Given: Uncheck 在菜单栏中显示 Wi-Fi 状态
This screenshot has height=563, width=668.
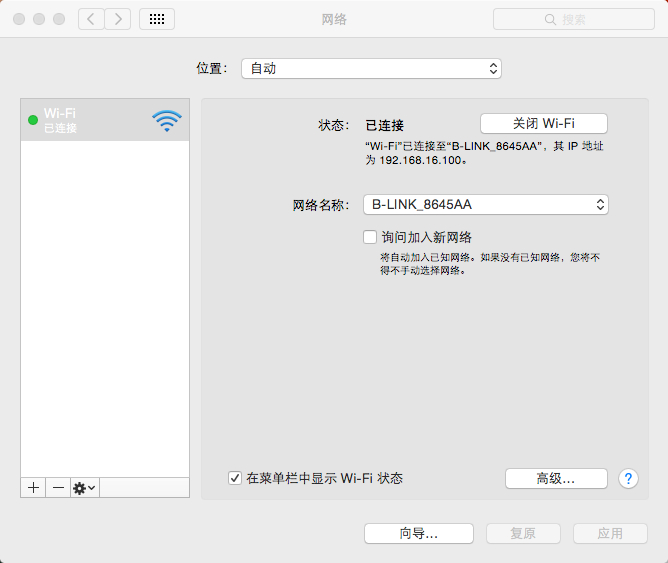Looking at the screenshot, I should [235, 478].
